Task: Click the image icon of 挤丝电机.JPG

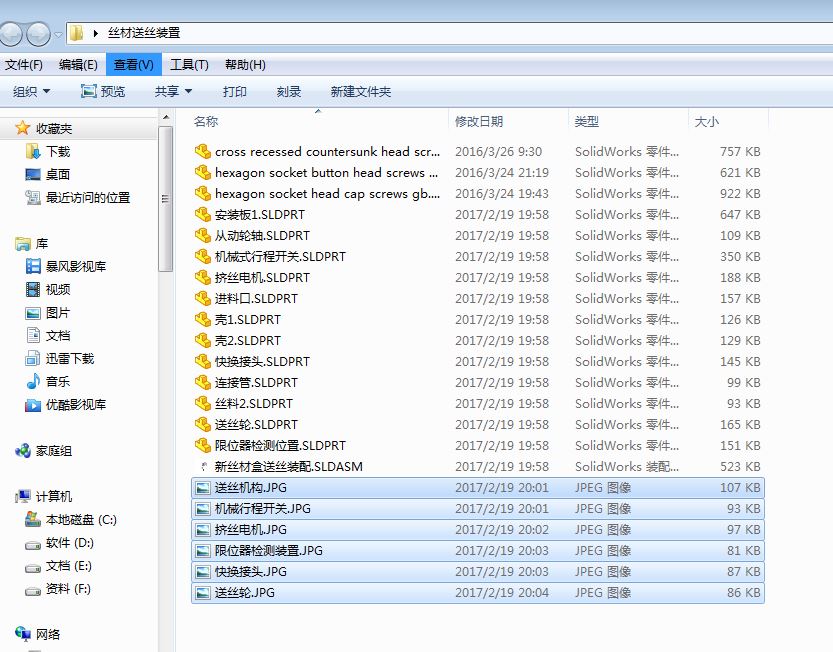Action: point(203,530)
